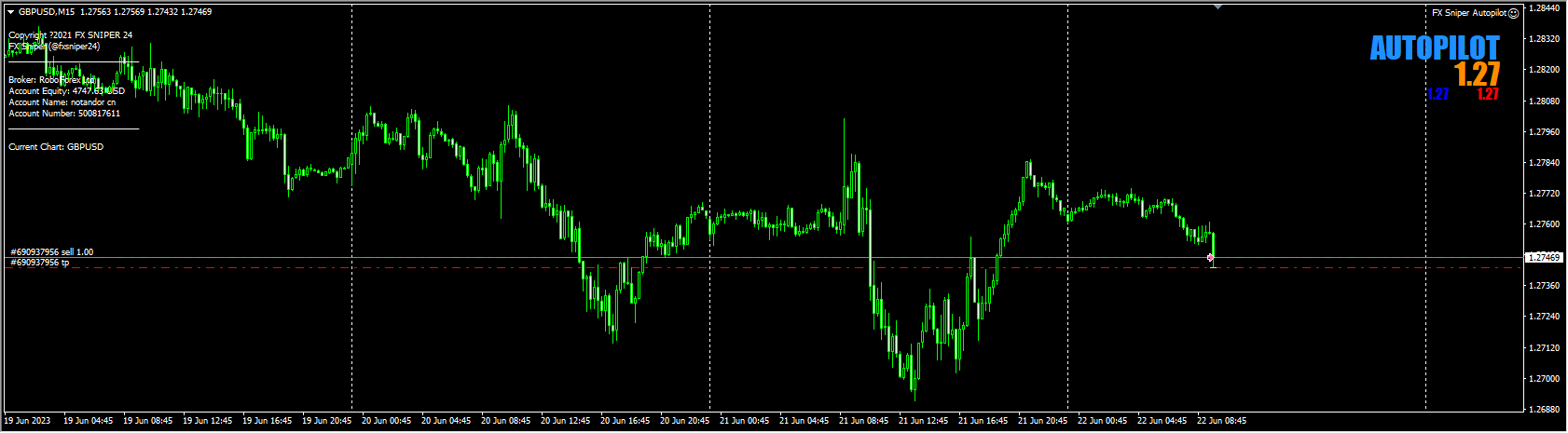
Task: Click time axis label '21 Jun 20:45'
Action: coord(1043,421)
